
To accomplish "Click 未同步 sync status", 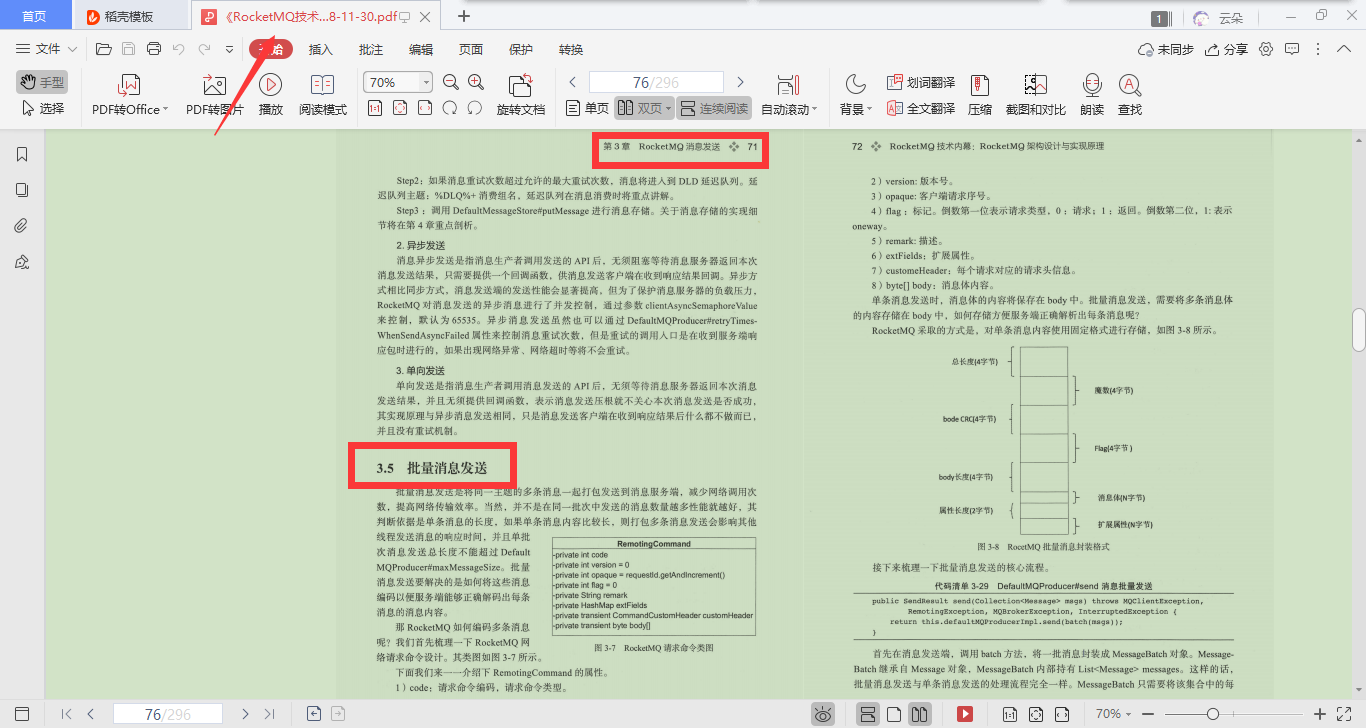I will pos(1166,49).
